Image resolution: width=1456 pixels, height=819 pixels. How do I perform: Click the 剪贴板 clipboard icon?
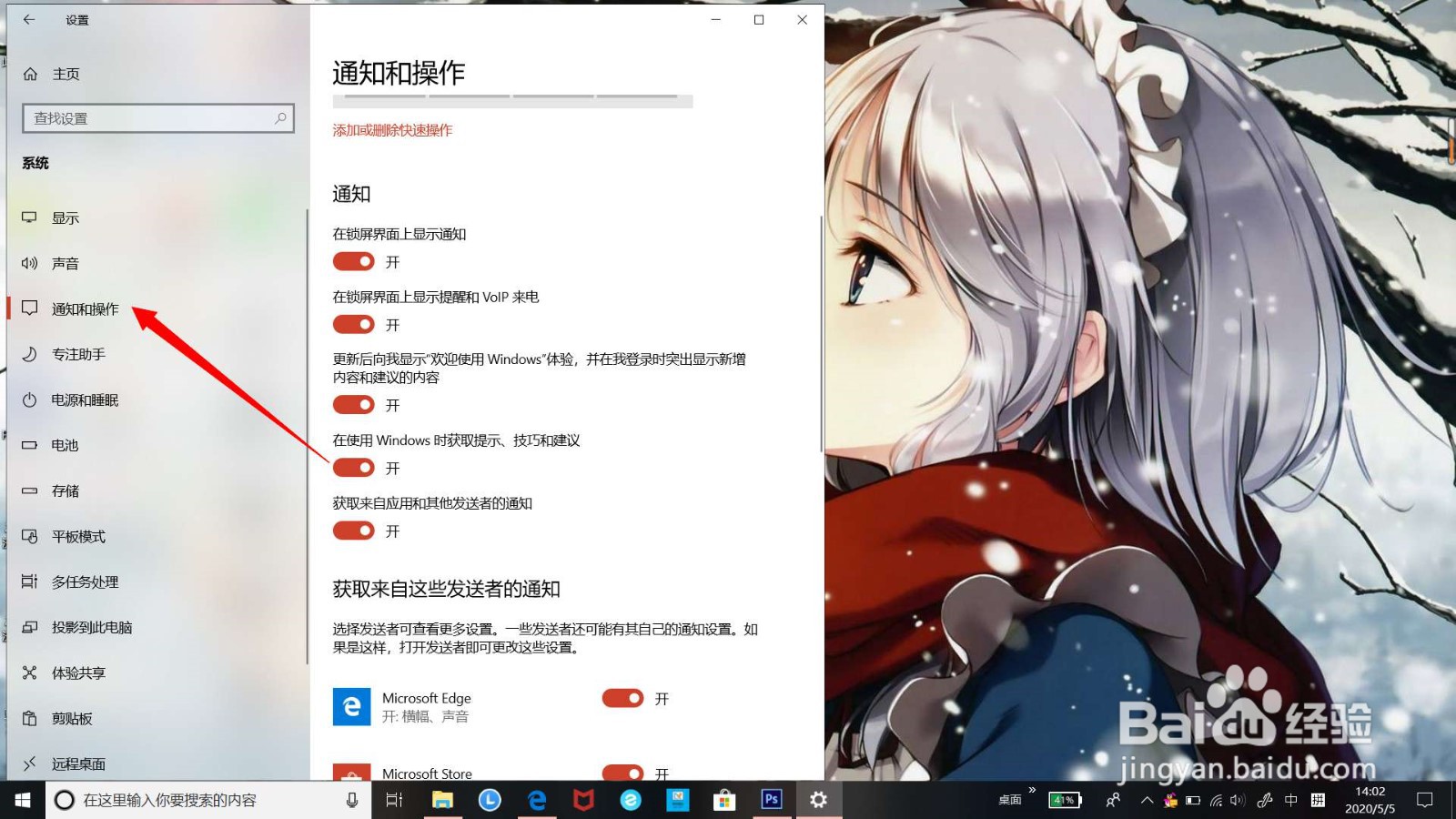[x=30, y=718]
